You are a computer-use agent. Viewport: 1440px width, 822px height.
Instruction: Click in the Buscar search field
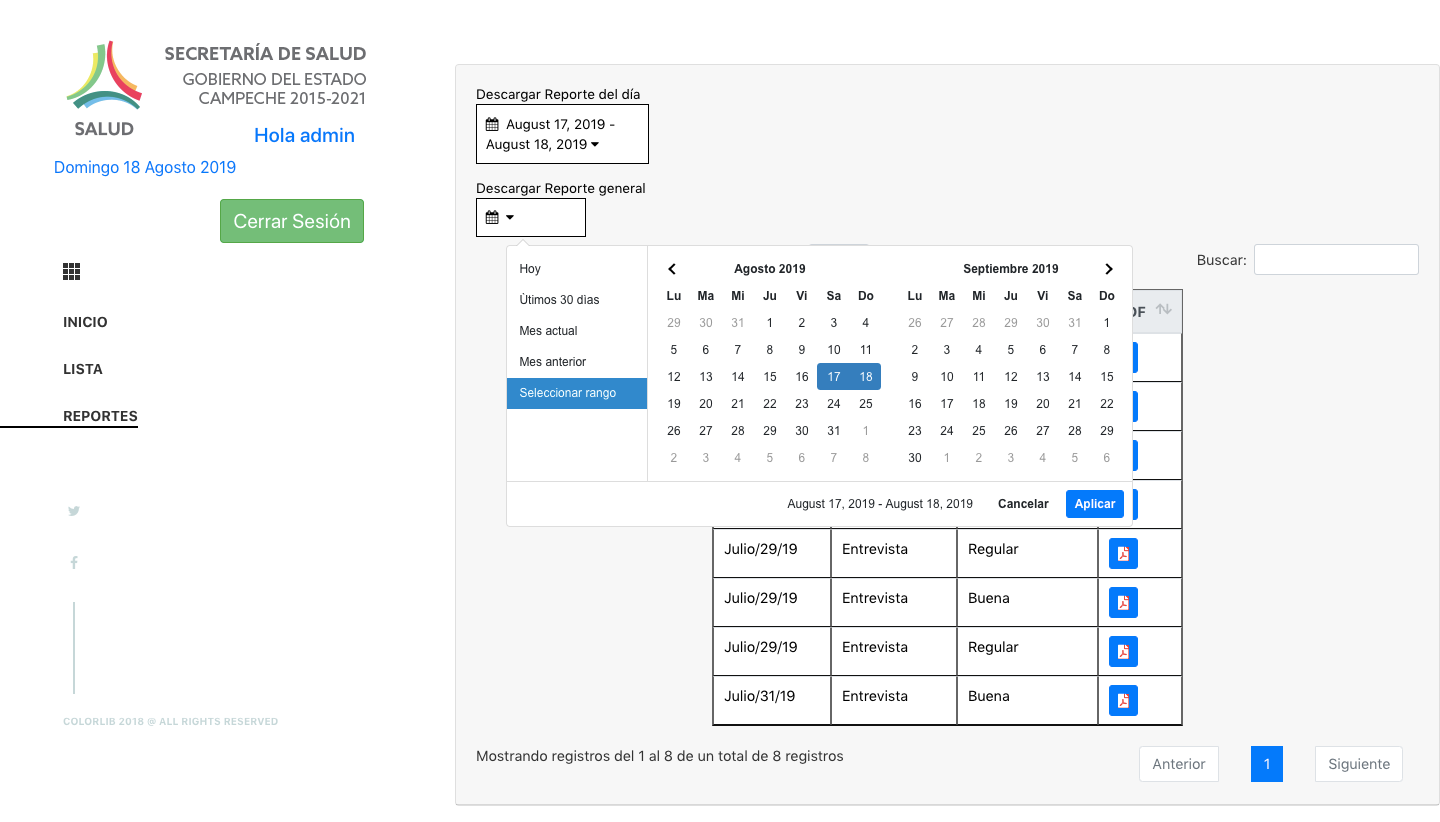click(1335, 259)
